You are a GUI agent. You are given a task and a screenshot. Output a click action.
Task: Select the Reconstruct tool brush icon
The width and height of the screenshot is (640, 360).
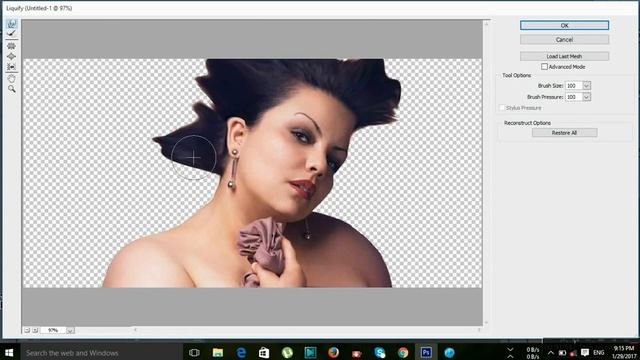coord(11,33)
